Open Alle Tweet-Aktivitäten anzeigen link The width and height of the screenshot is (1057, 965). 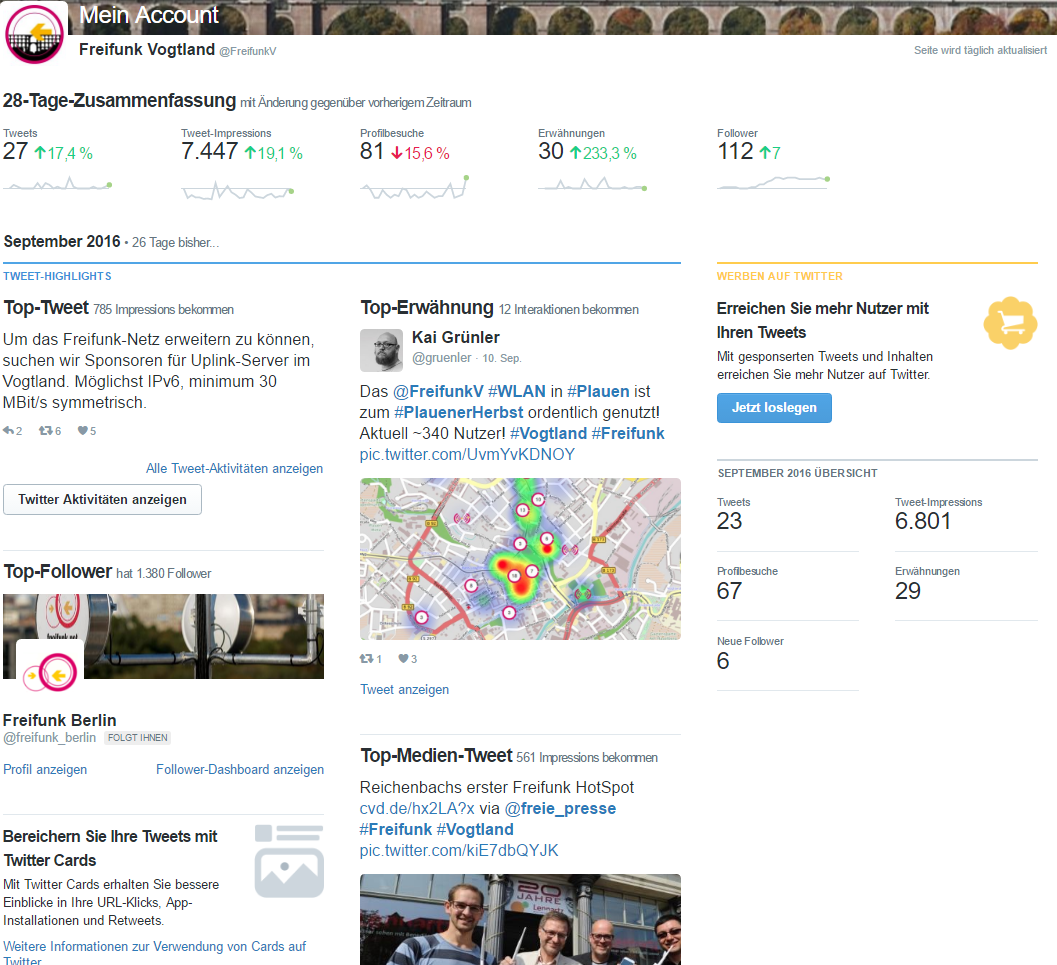click(234, 468)
